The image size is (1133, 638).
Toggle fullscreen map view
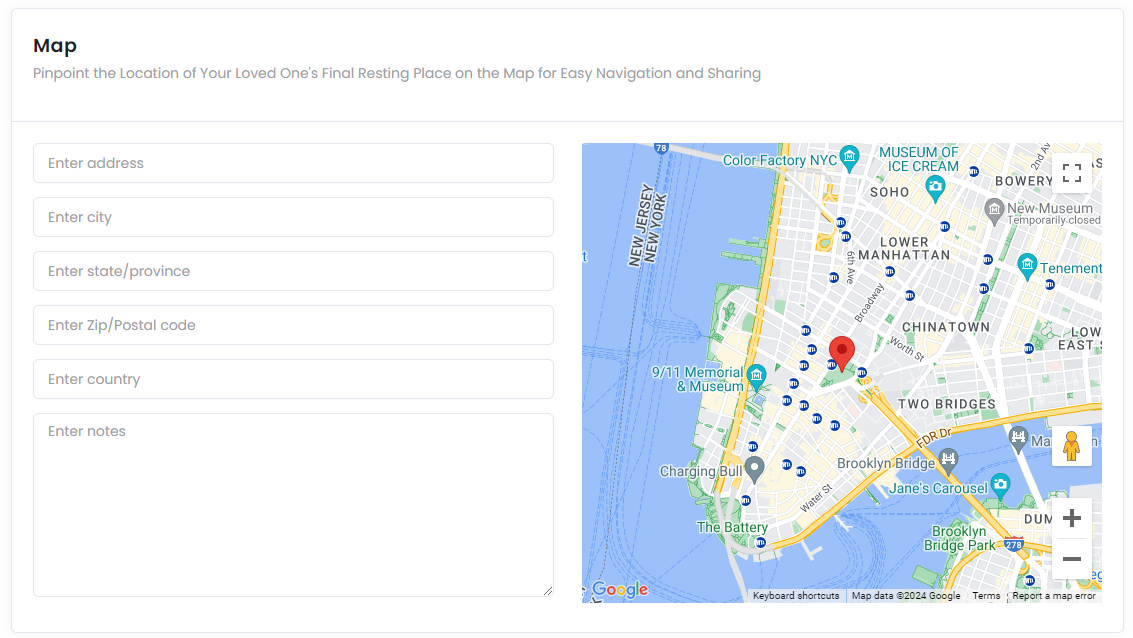[x=1072, y=173]
